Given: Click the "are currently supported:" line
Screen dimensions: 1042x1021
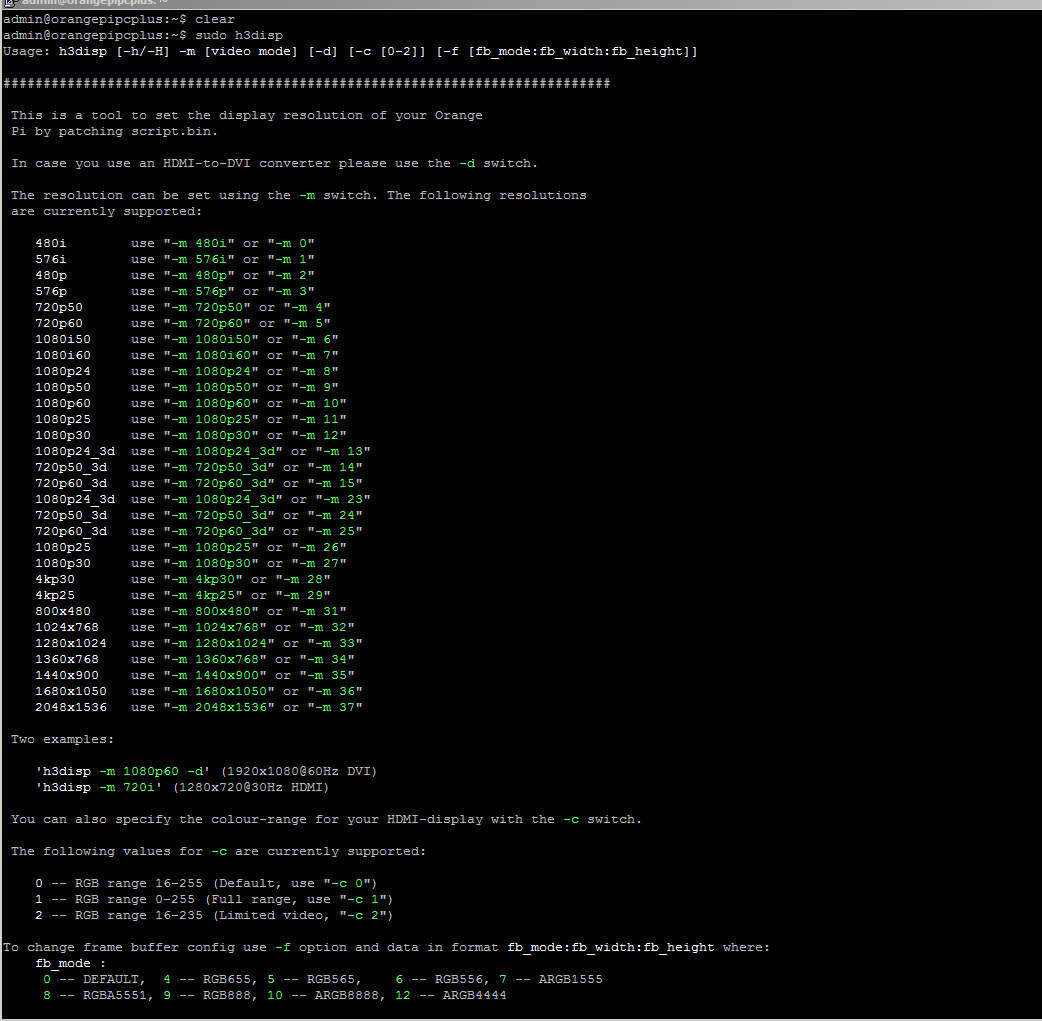Looking at the screenshot, I should click(x=106, y=211).
